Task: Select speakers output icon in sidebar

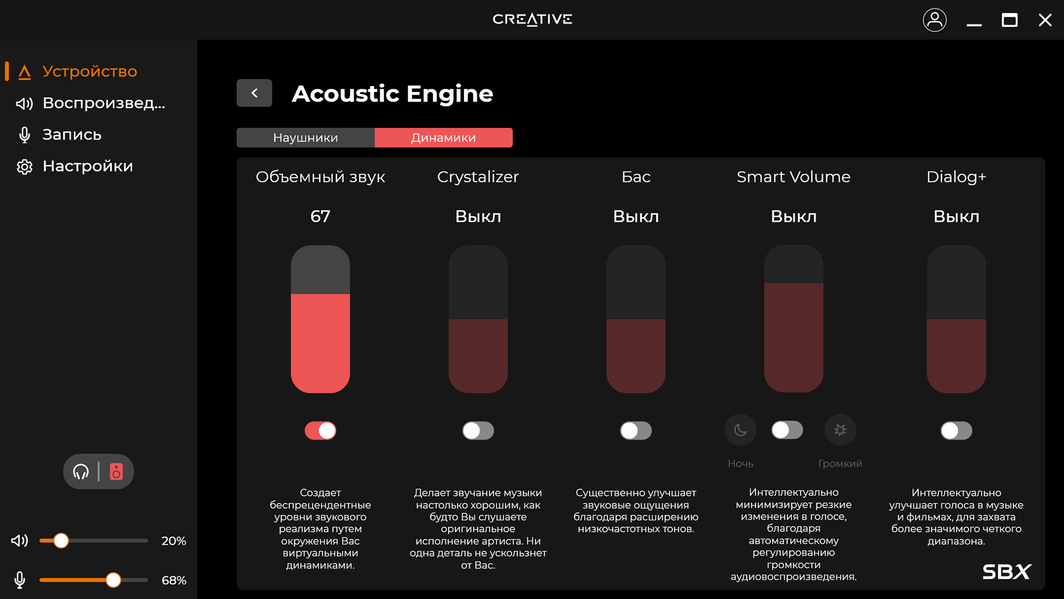Action: click(x=116, y=472)
